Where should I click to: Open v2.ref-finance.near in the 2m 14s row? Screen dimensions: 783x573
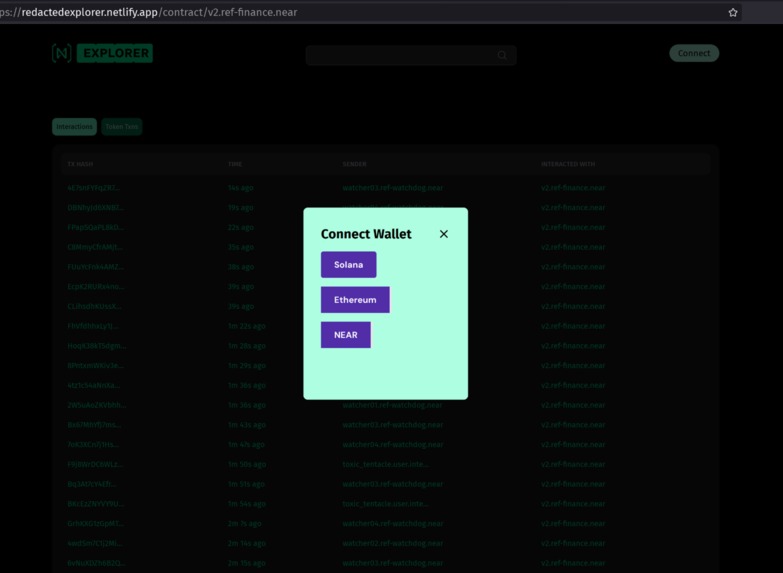pos(573,544)
